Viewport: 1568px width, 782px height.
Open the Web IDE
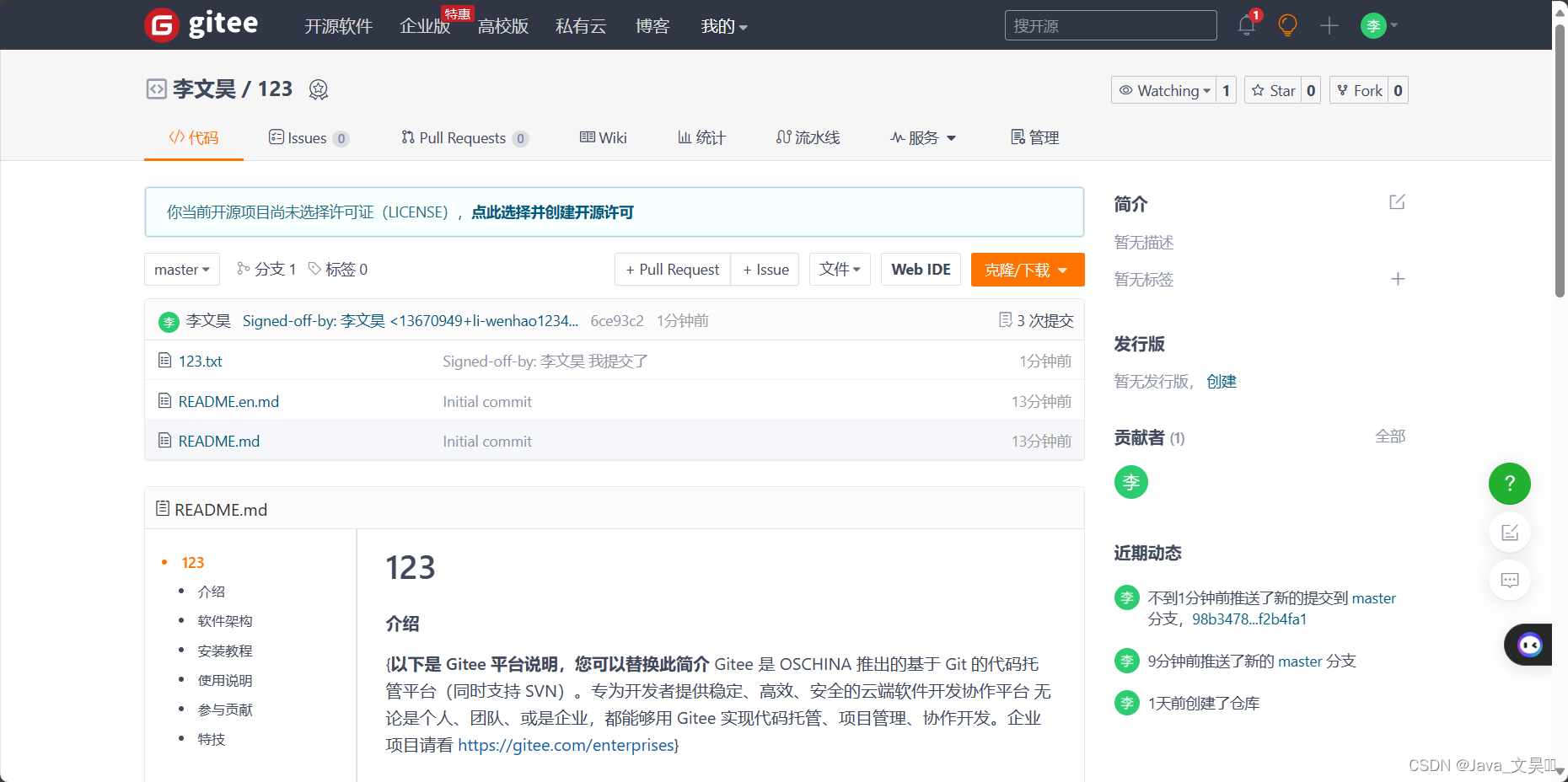(x=921, y=270)
